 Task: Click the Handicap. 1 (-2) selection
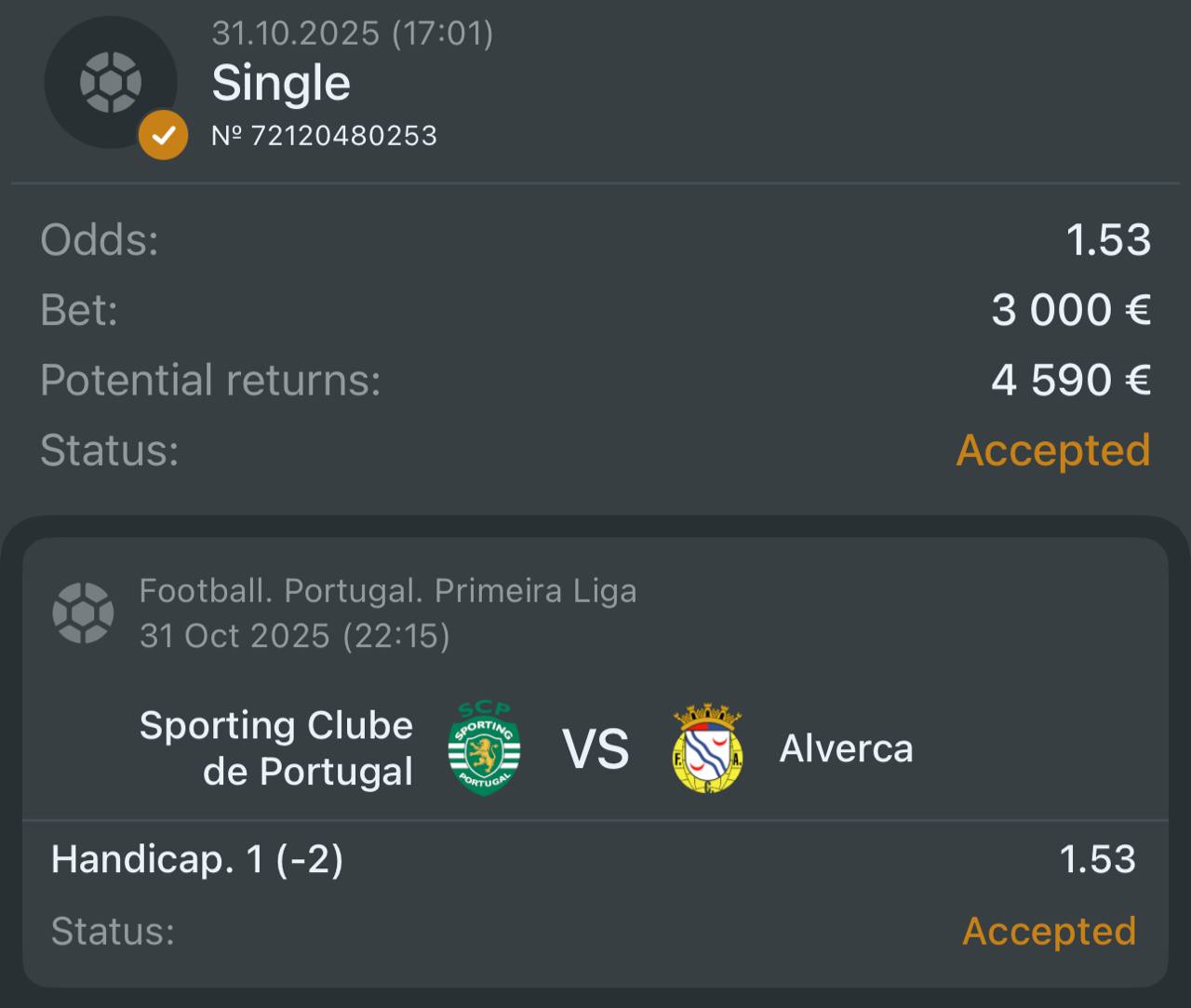coord(197,859)
